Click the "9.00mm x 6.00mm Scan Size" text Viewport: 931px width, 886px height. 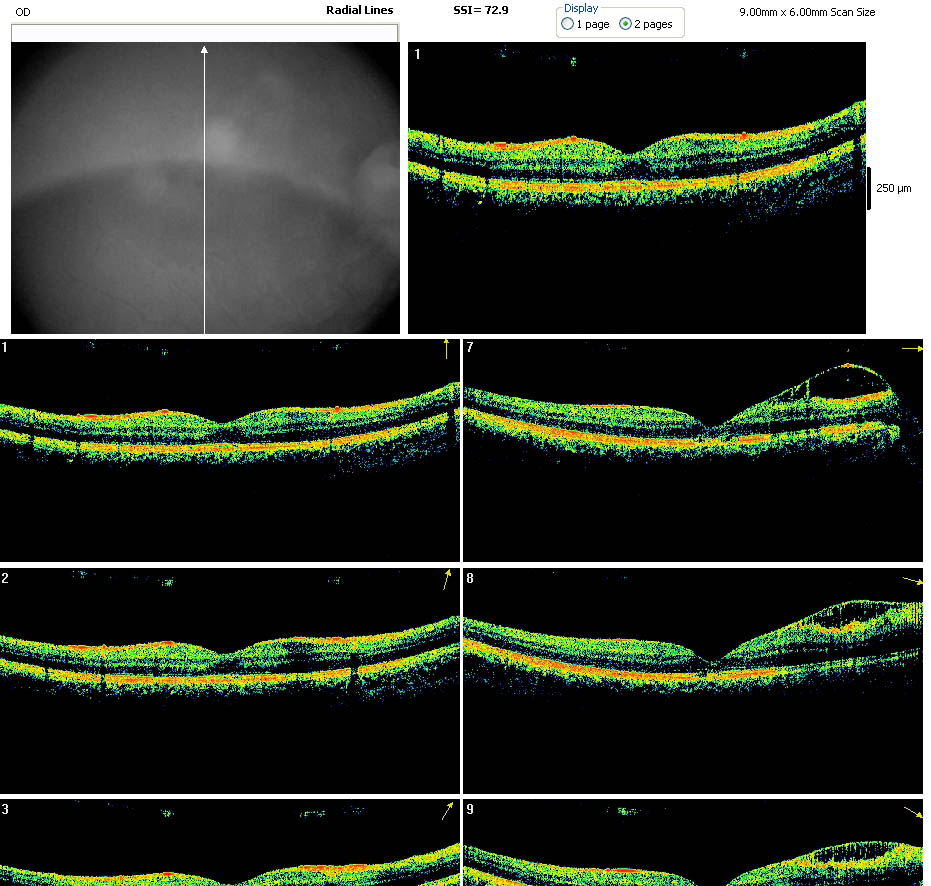click(807, 12)
